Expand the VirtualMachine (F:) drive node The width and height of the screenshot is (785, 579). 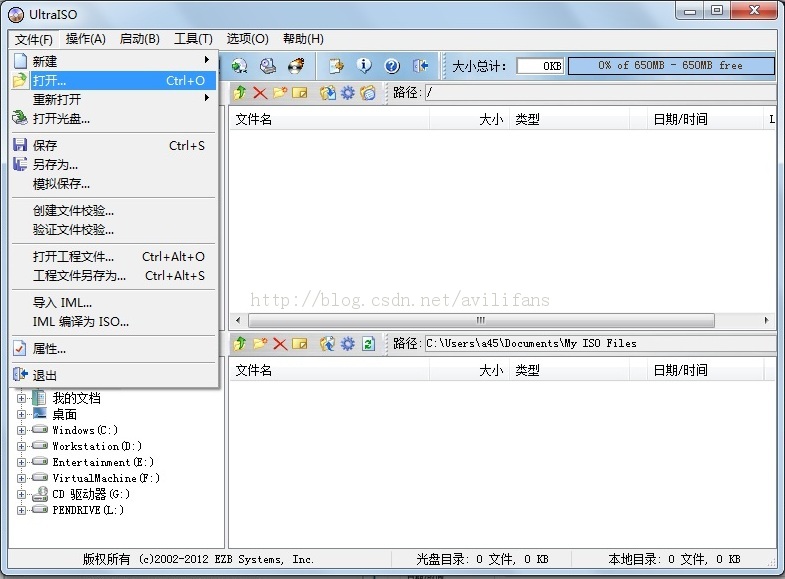(x=22, y=478)
